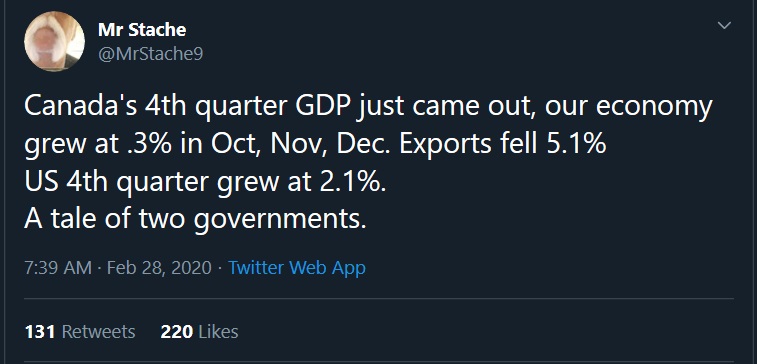This screenshot has width=757, height=364.
Task: Open the Mr Stache display name
Action: click(142, 30)
